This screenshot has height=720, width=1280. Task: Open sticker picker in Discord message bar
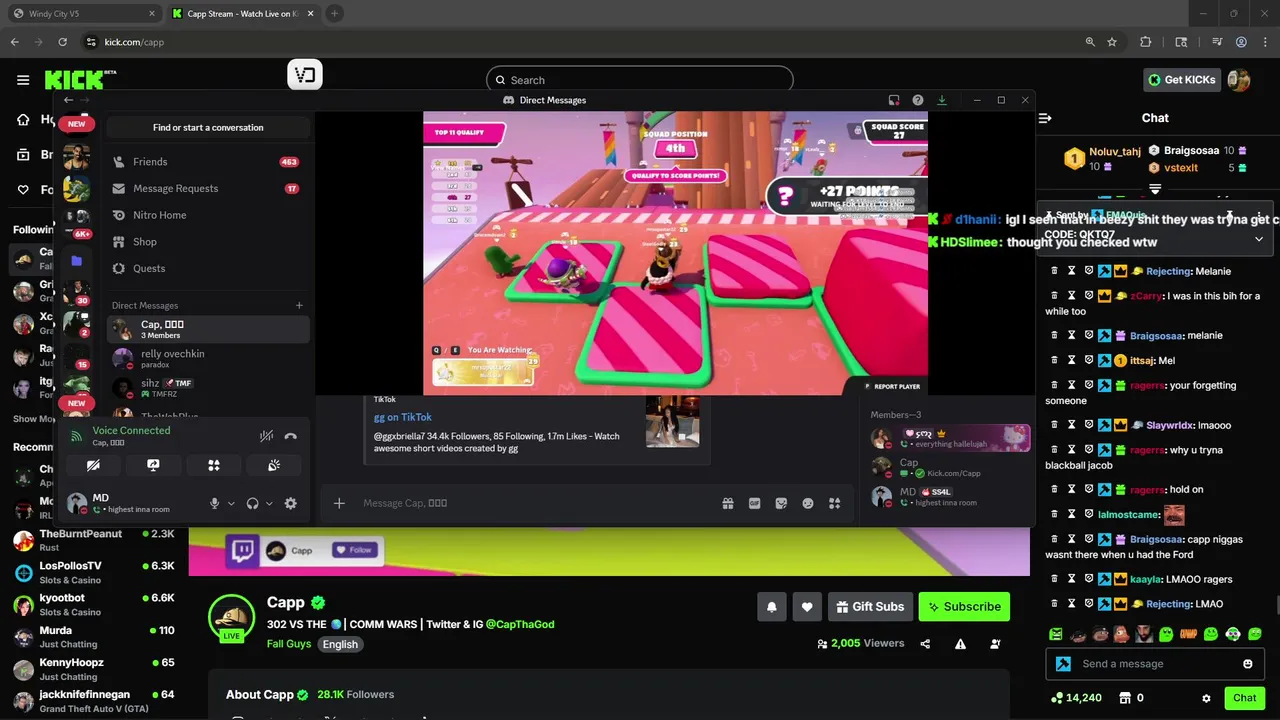point(781,503)
